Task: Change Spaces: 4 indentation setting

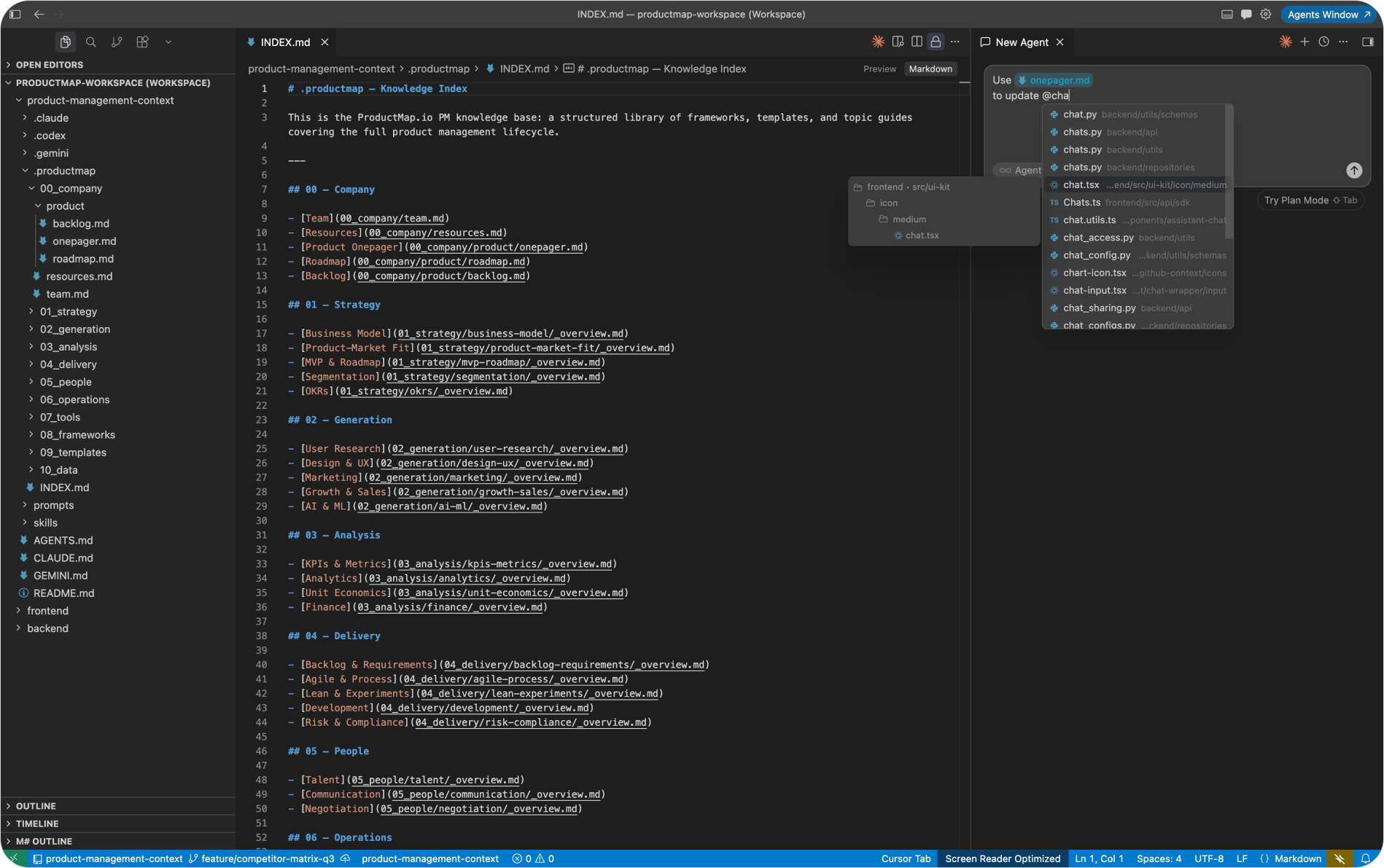Action: click(1159, 859)
